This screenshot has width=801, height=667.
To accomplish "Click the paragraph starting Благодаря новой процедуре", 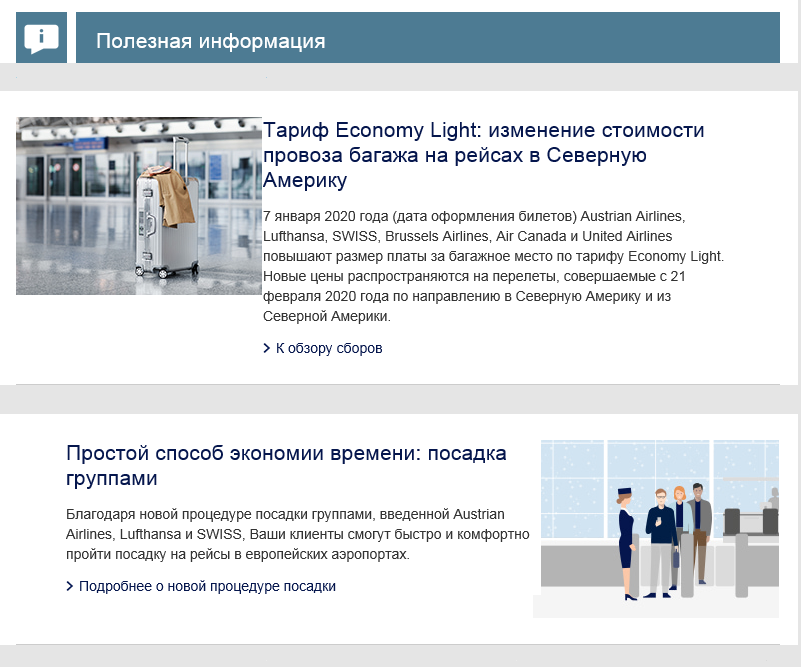I will click(297, 534).
